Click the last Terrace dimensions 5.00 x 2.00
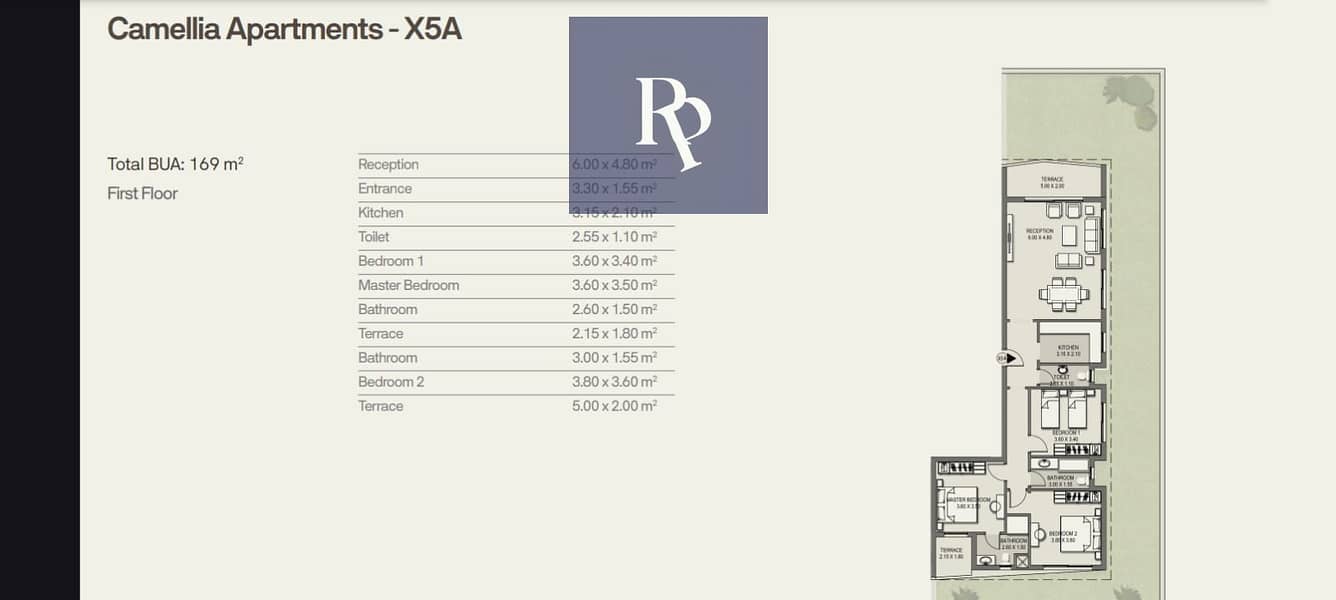 614,406
